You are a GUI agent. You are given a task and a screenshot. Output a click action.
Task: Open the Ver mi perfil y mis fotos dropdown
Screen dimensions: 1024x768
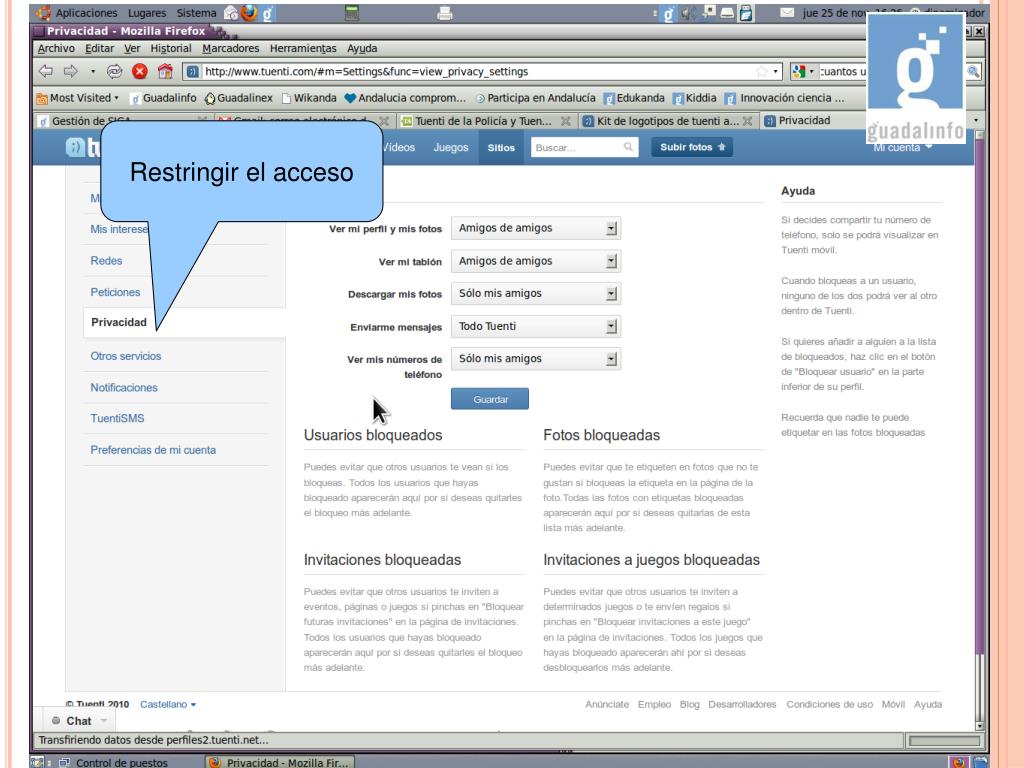click(536, 228)
